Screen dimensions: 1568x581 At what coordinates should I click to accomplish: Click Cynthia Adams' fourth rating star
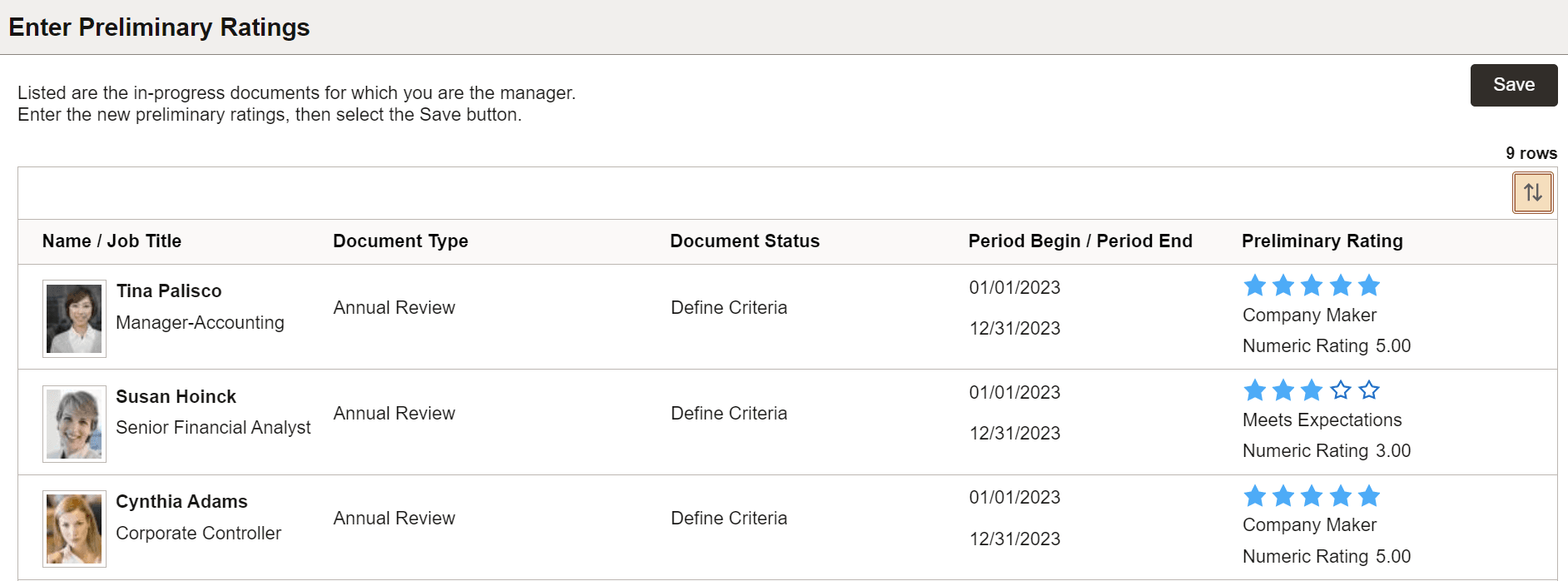[x=1340, y=497]
